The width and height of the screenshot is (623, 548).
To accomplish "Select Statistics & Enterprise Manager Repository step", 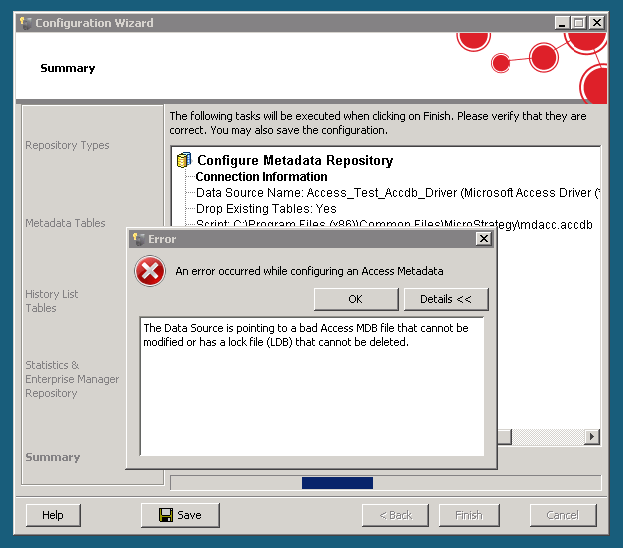I will [x=72, y=379].
